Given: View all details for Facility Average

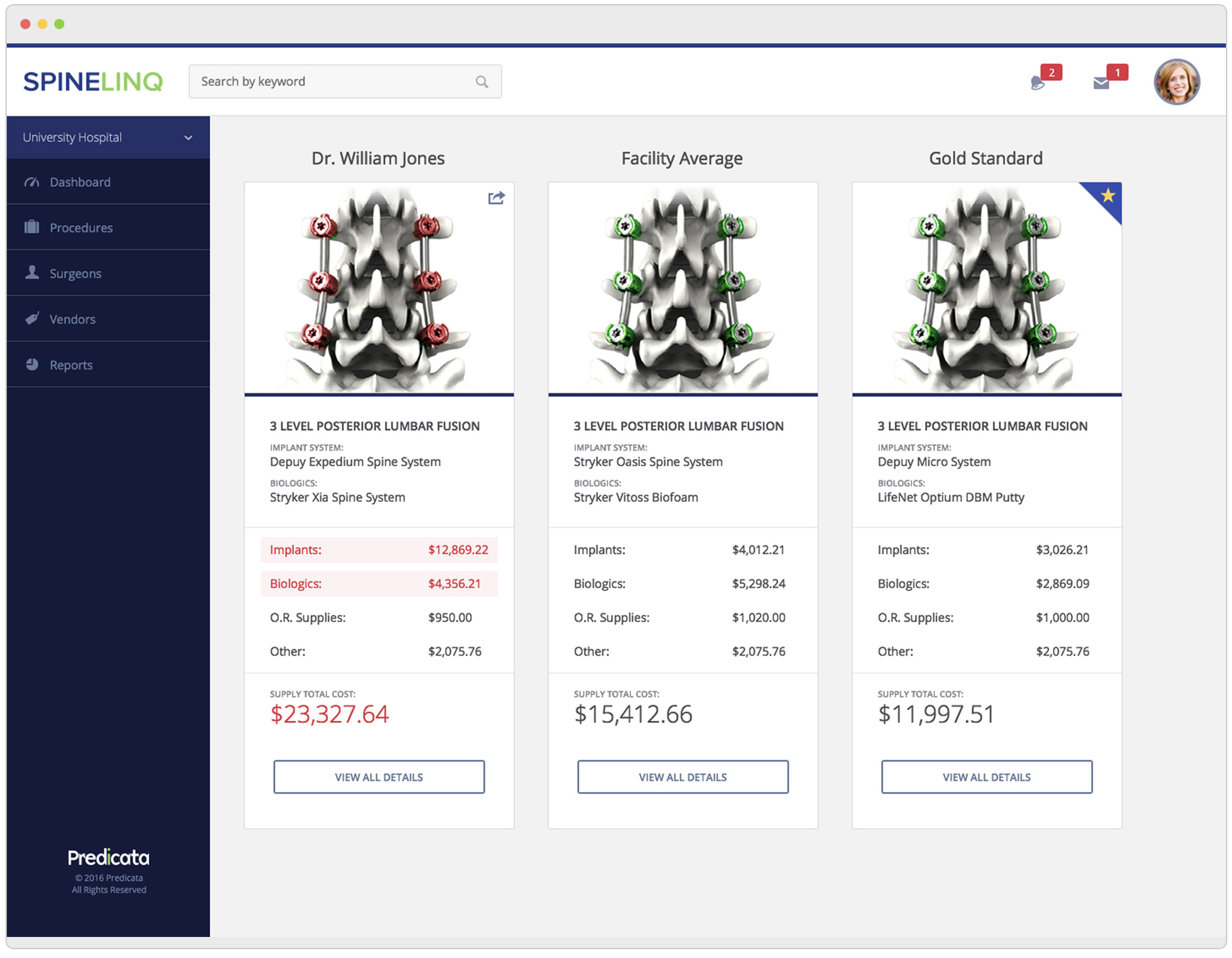Looking at the screenshot, I should click(683, 777).
